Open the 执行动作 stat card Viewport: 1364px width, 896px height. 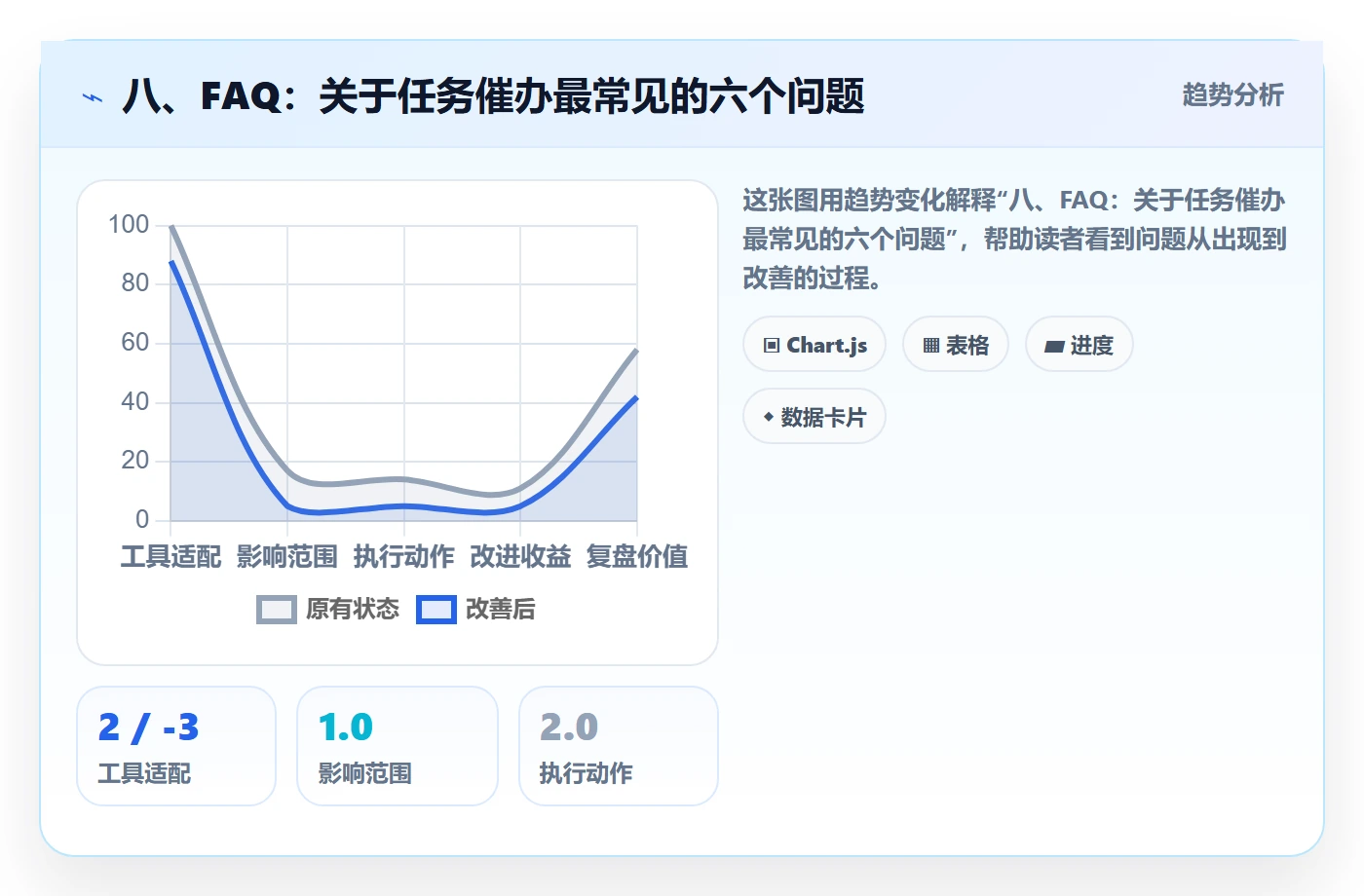pyautogui.click(x=619, y=746)
